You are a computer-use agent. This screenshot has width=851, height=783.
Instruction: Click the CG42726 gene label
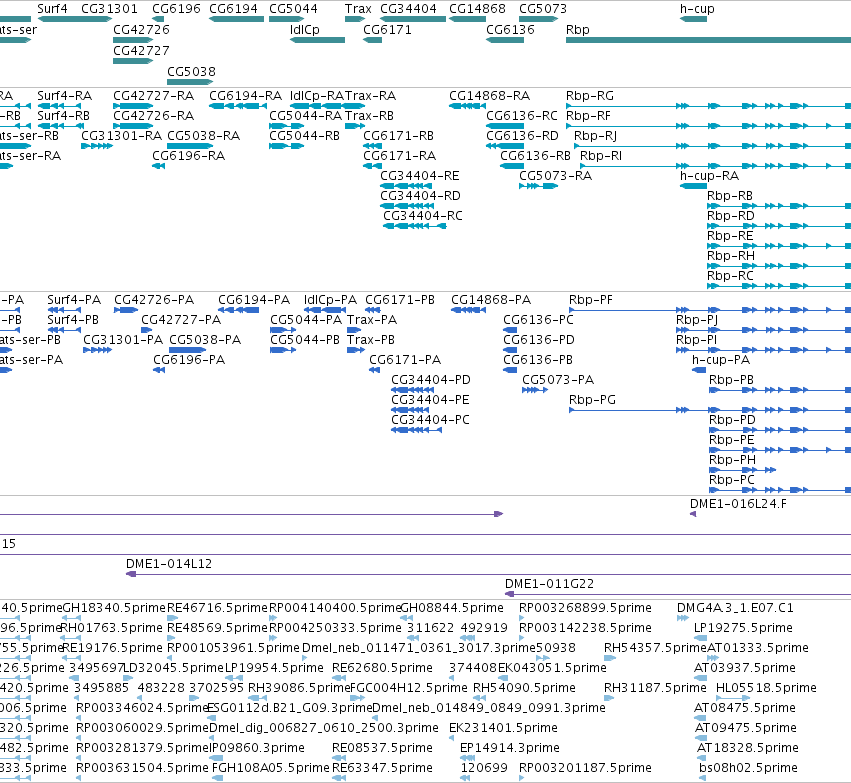[141, 29]
